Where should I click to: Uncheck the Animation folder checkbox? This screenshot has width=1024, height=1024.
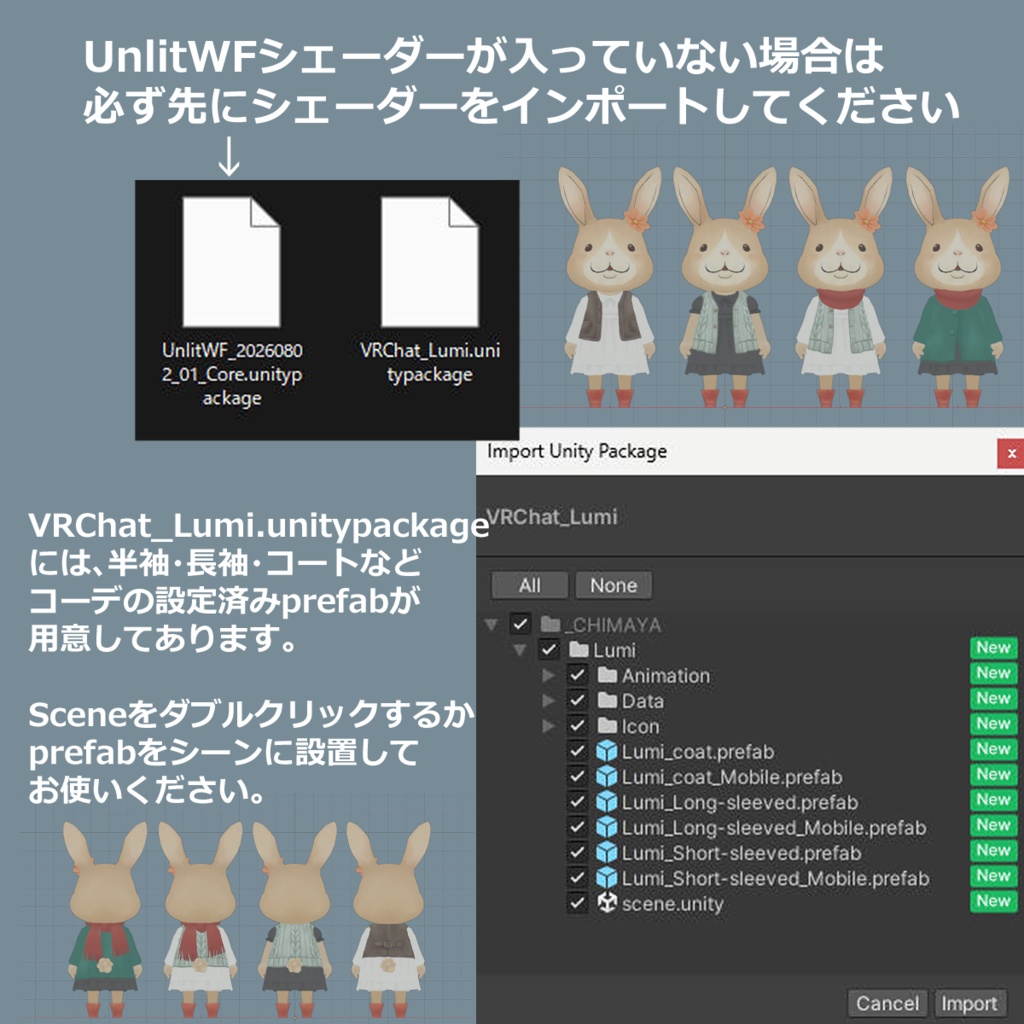click(x=577, y=675)
